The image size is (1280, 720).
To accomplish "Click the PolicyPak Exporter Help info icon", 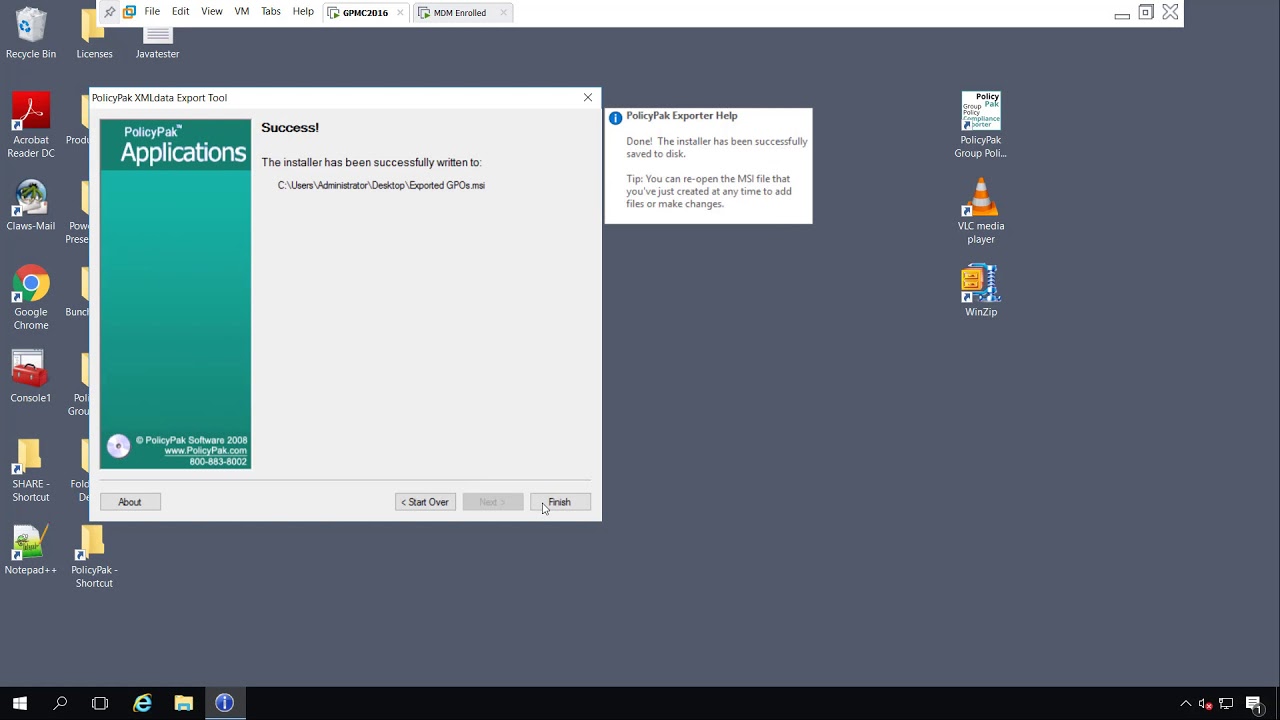I will pyautogui.click(x=615, y=117).
